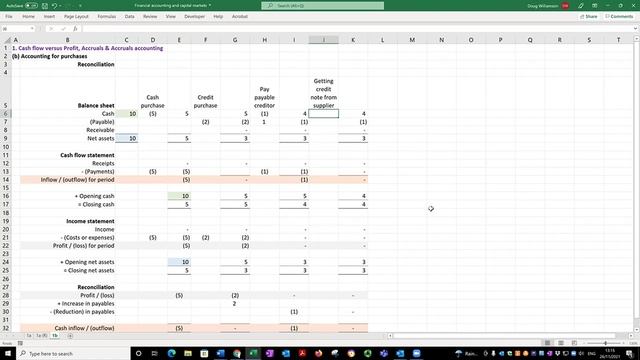Click the Insert Function fx icon
The width and height of the screenshot is (640, 360).
pyautogui.click(x=75, y=29)
